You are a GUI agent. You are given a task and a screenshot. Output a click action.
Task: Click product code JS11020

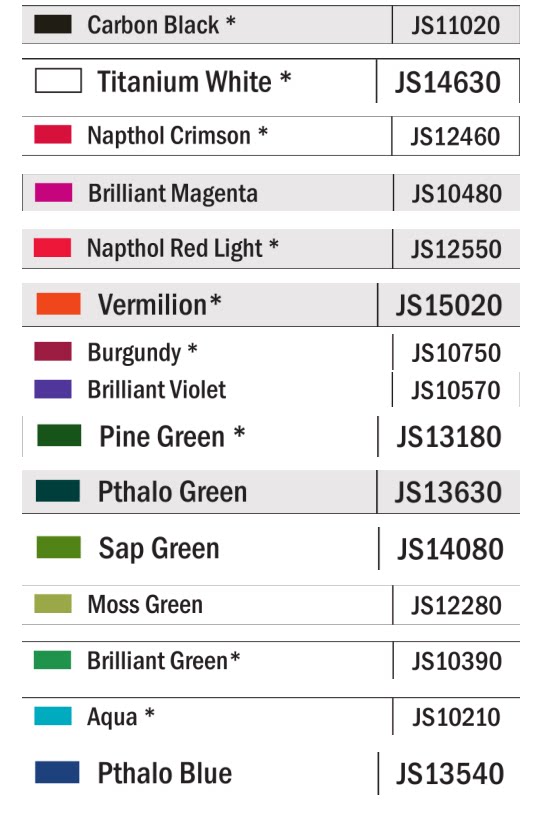456,25
